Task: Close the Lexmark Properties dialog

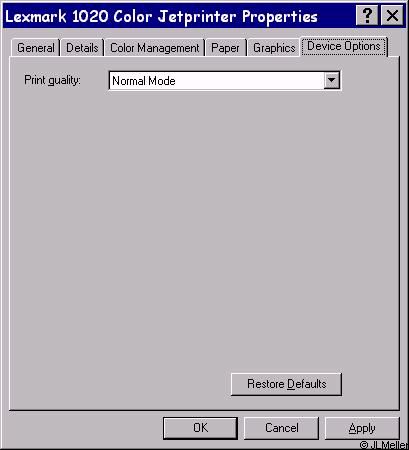Action: click(392, 16)
